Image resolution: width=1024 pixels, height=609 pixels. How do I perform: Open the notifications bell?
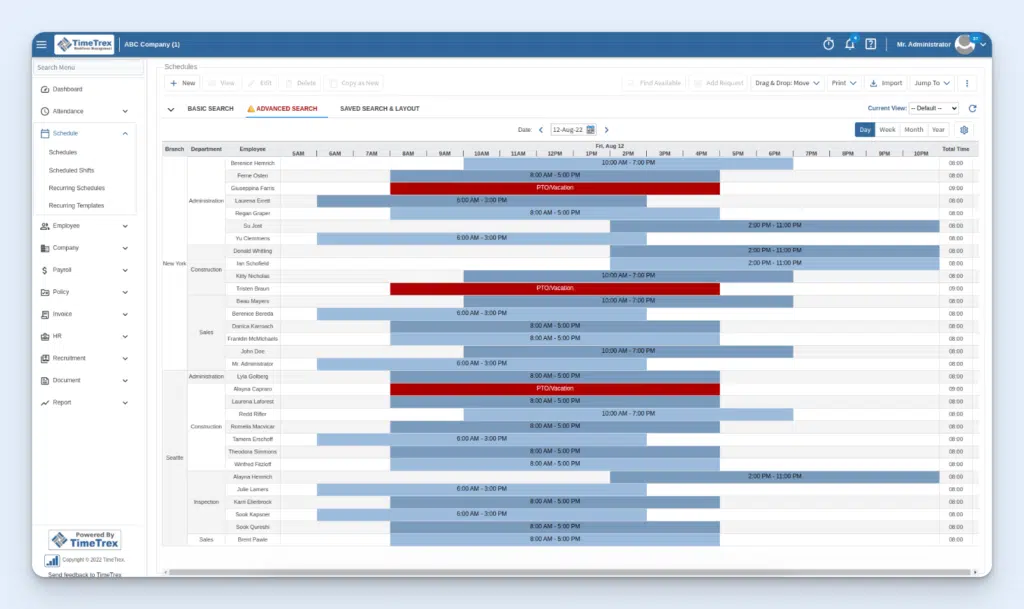pyautogui.click(x=849, y=44)
